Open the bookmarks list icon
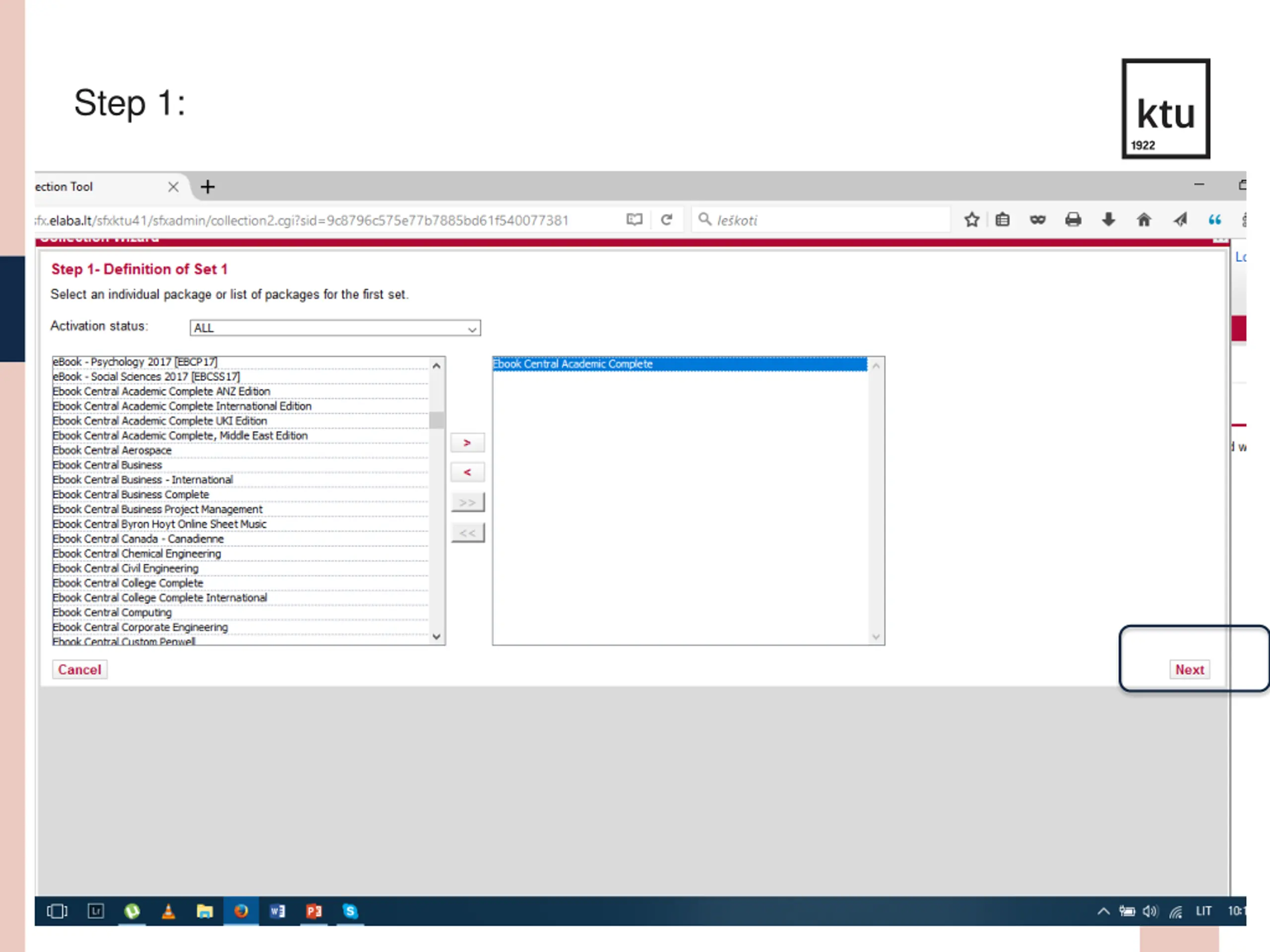This screenshot has width=1270, height=952. click(x=1003, y=220)
